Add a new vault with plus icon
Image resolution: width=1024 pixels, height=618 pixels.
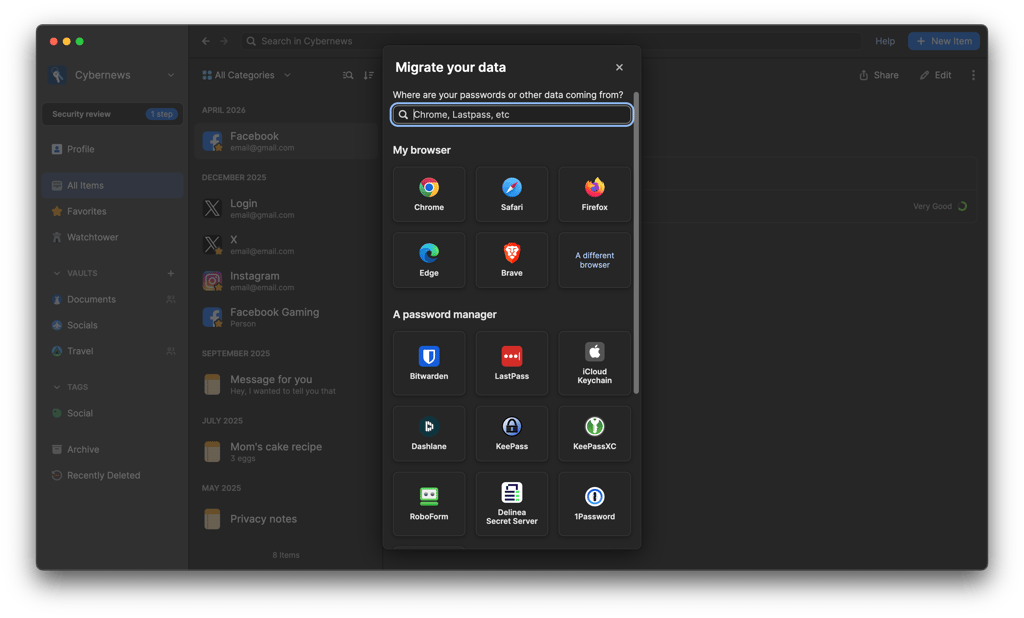pyautogui.click(x=170, y=273)
